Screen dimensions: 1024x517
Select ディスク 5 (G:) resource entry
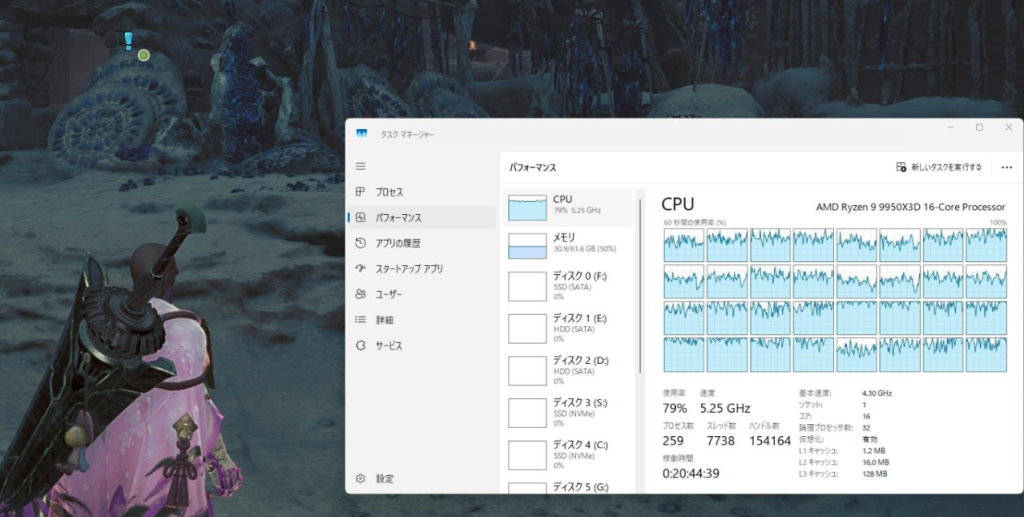(567, 486)
